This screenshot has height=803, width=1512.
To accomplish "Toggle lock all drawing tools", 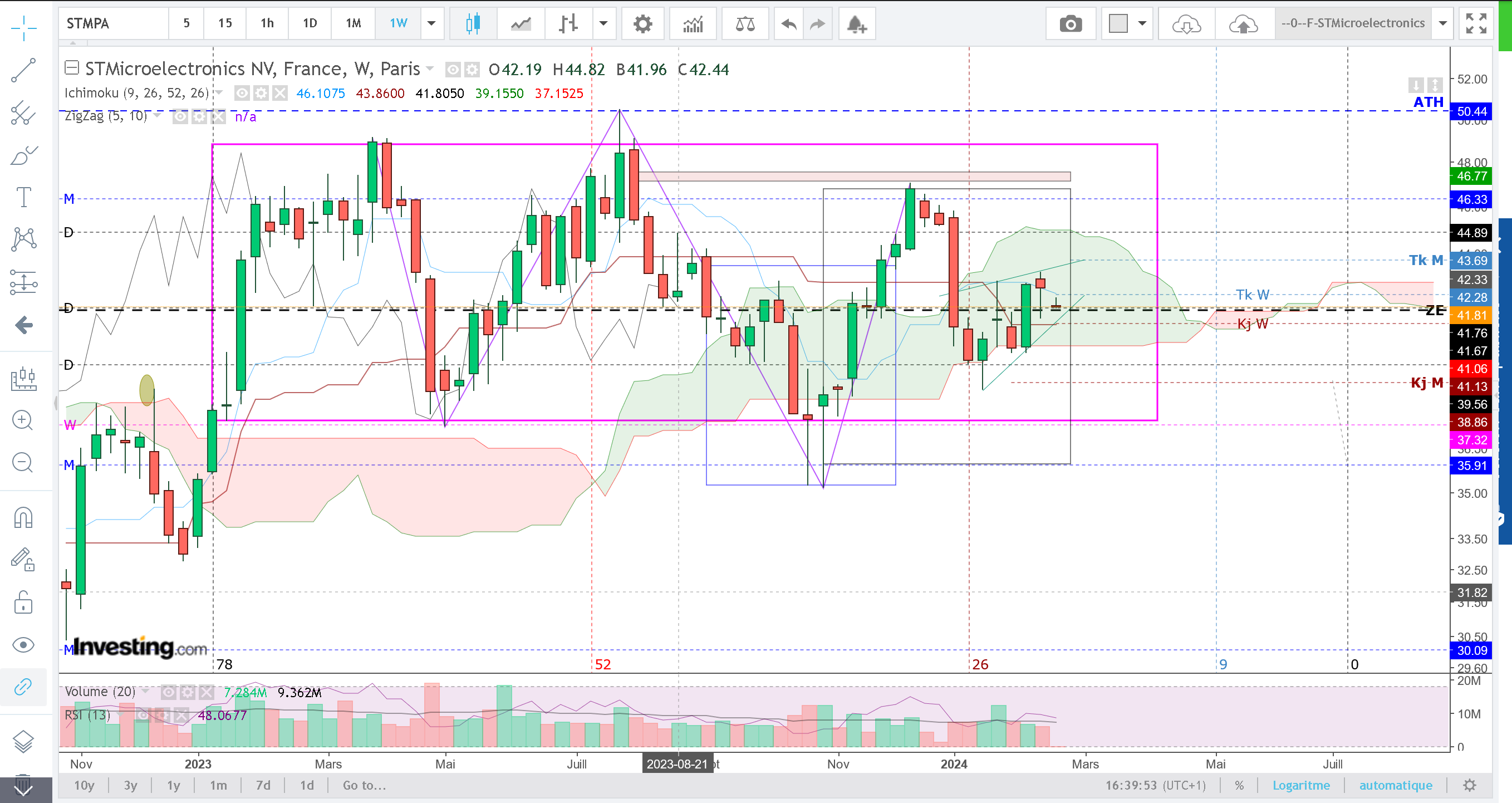I will (x=23, y=603).
